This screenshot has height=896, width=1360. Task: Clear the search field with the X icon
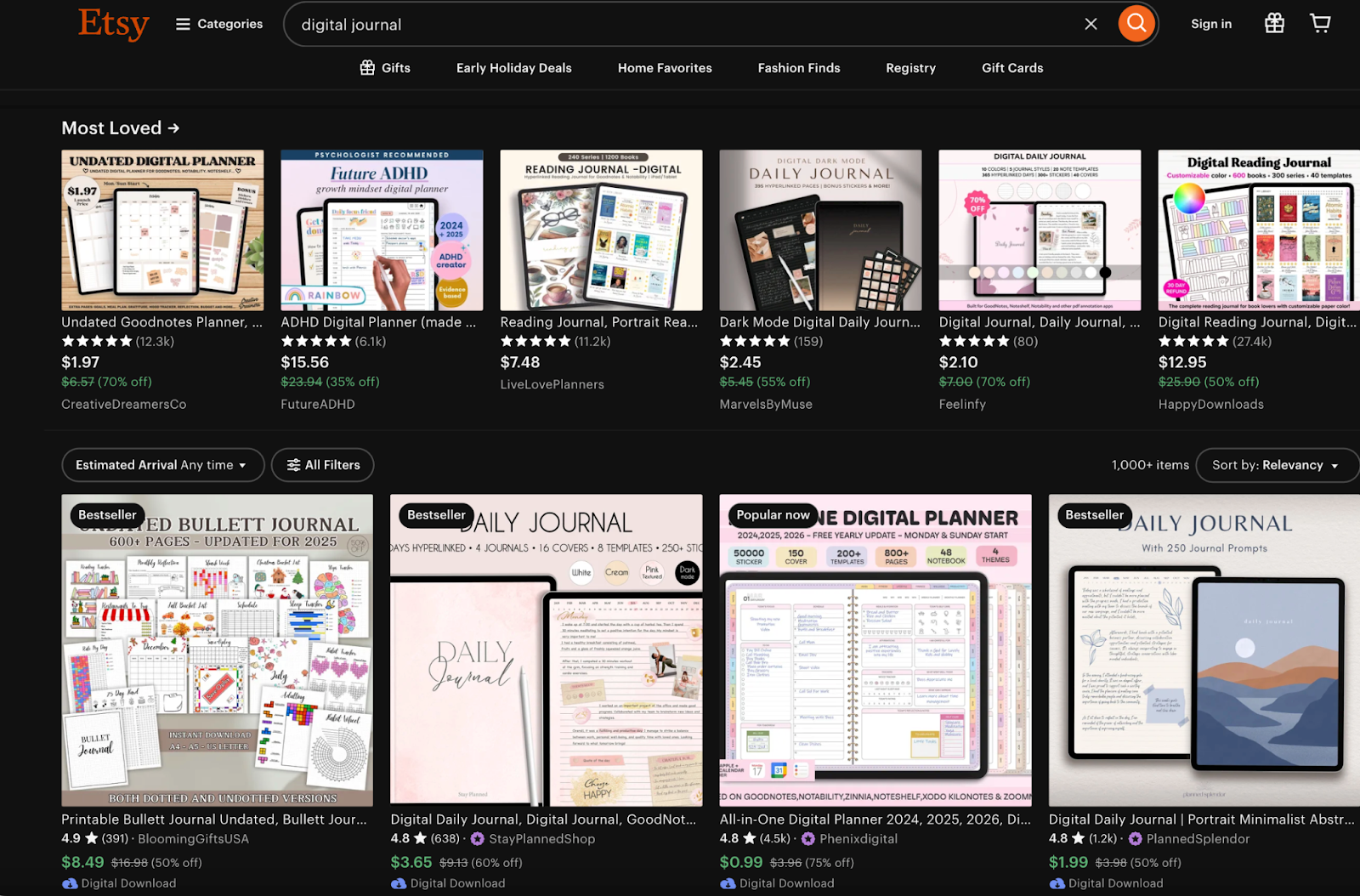pyautogui.click(x=1091, y=24)
